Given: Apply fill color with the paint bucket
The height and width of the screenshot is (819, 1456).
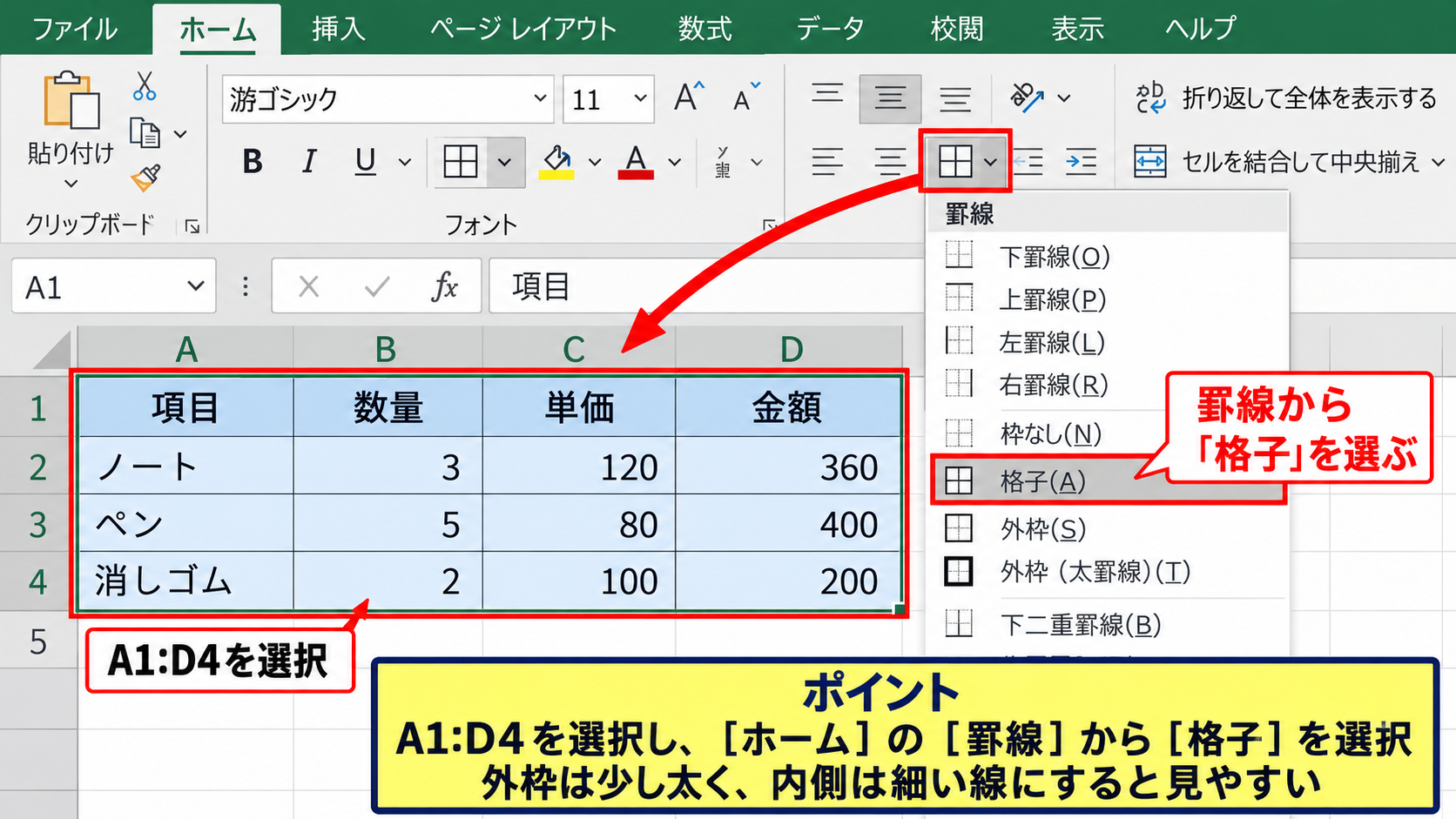Looking at the screenshot, I should point(556,161).
